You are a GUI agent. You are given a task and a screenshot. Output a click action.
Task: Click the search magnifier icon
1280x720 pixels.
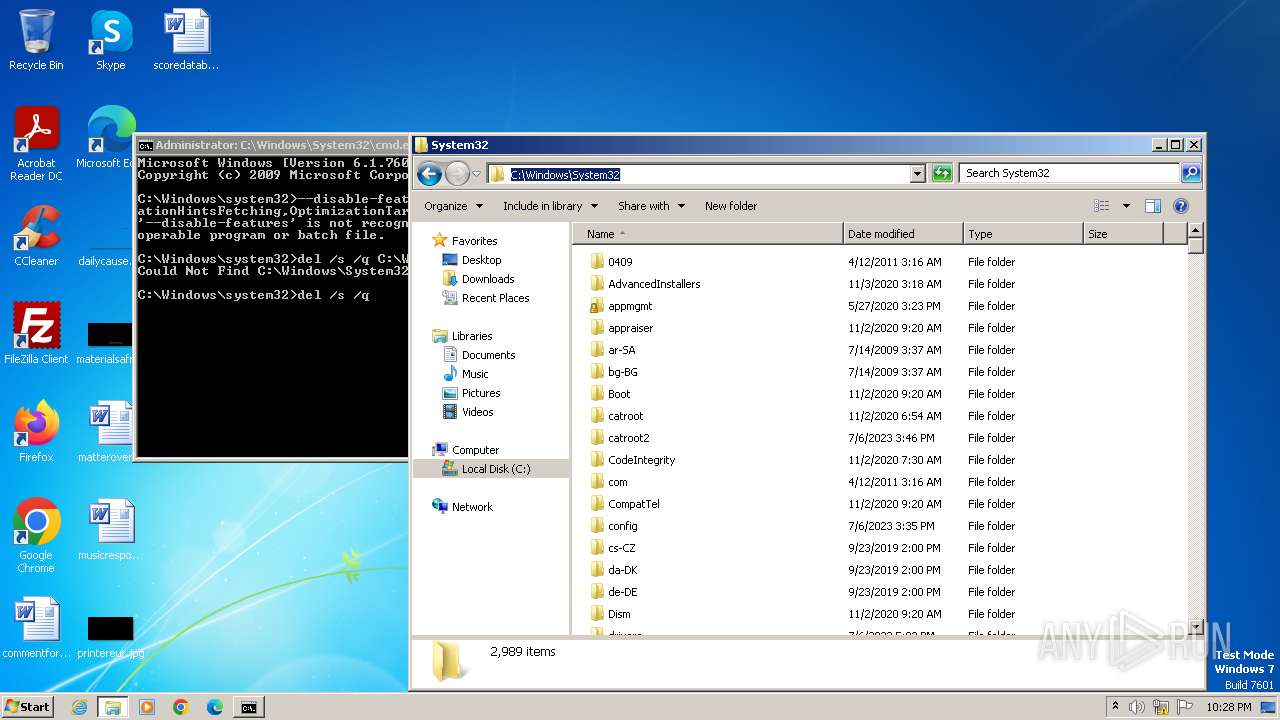coord(1190,173)
